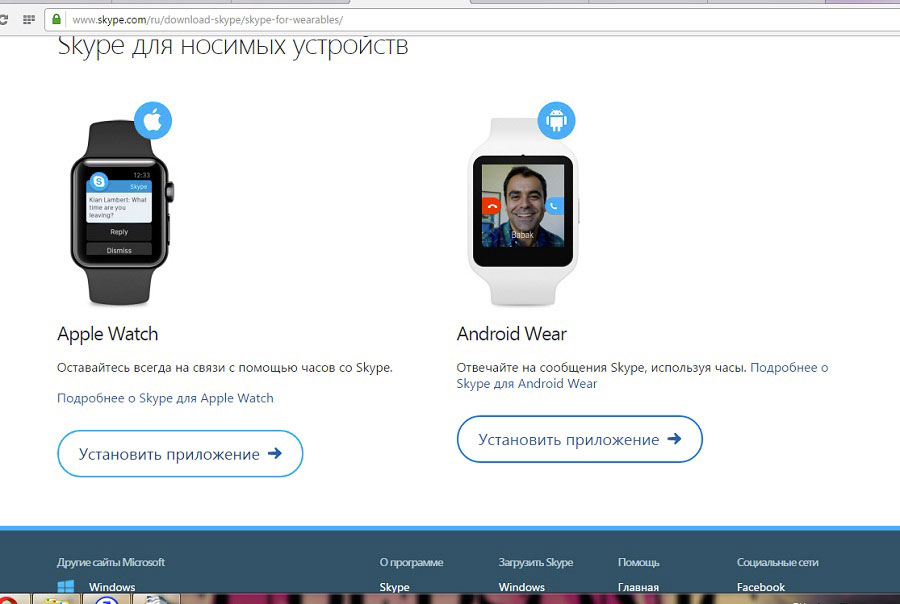Click the "Оставайтесь всегда на связи" description text
This screenshot has height=604, width=900.
[224, 367]
